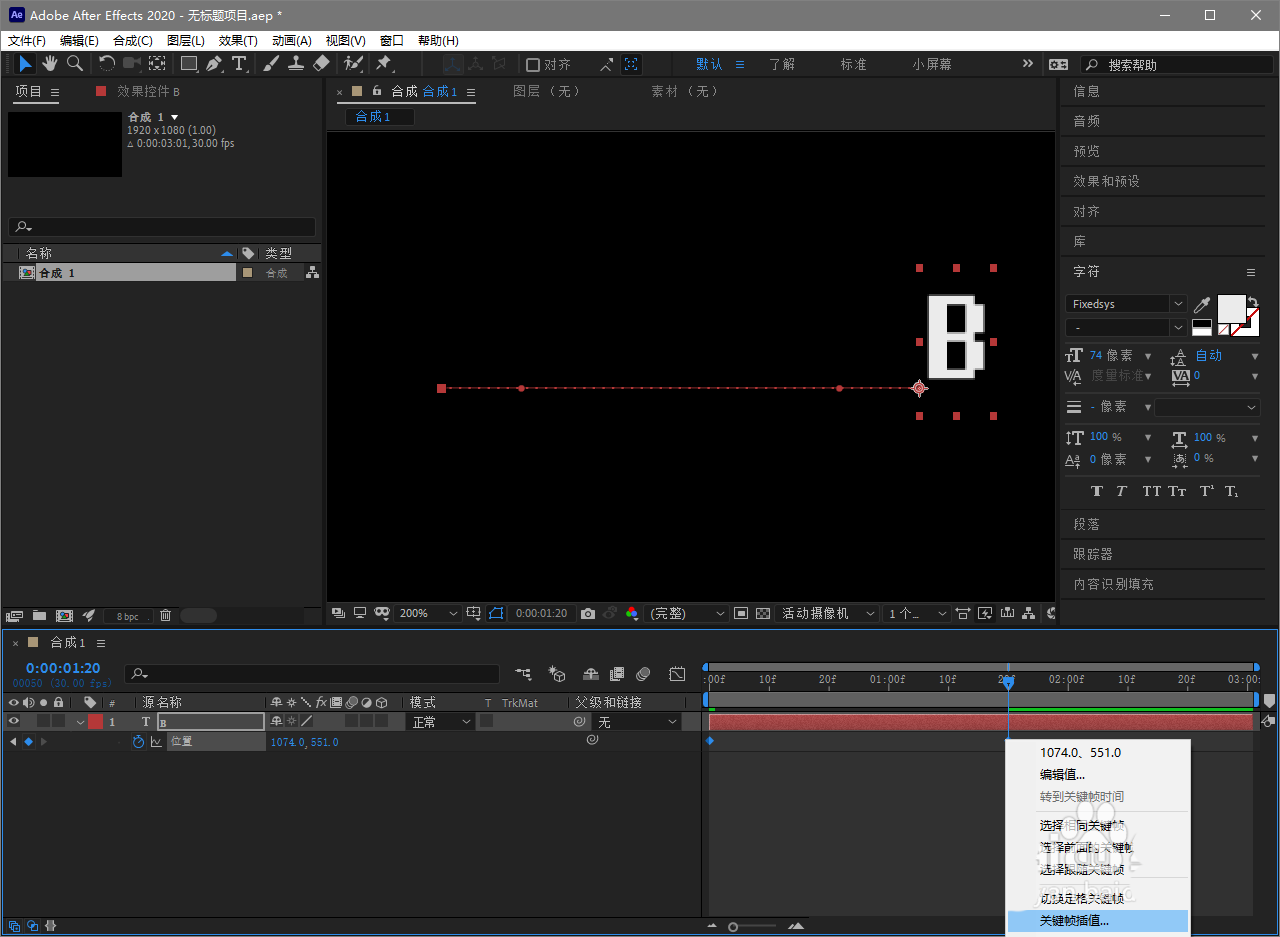Select the Eraser tool
Screen dimensions: 1280x937
[x=321, y=64]
